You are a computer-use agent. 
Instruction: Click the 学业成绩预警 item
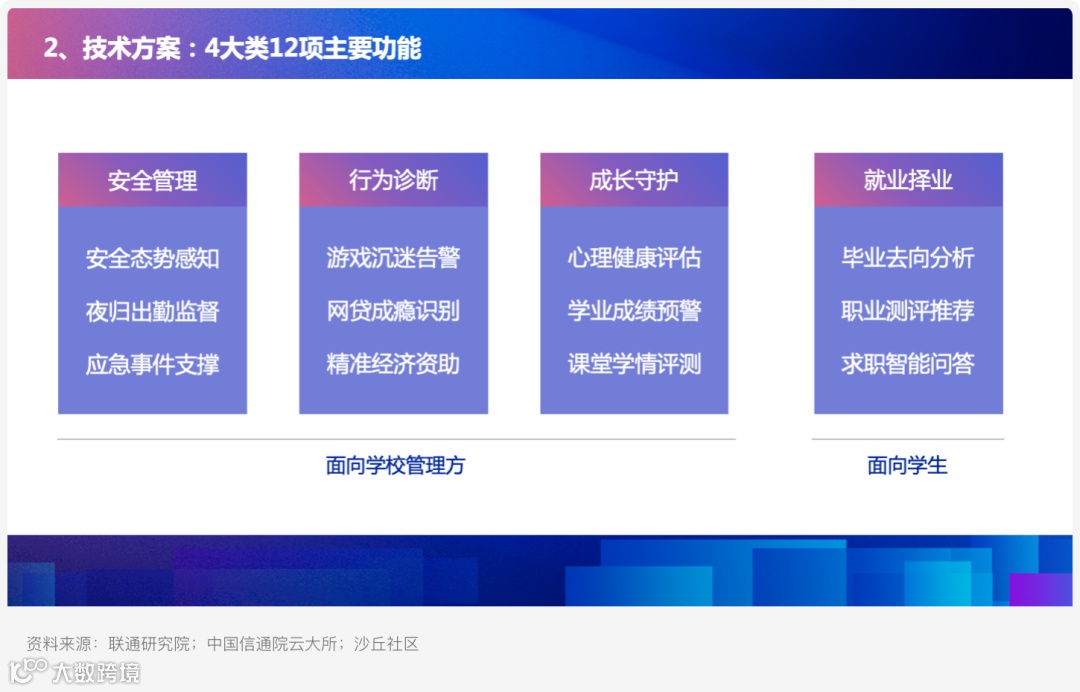coord(634,311)
